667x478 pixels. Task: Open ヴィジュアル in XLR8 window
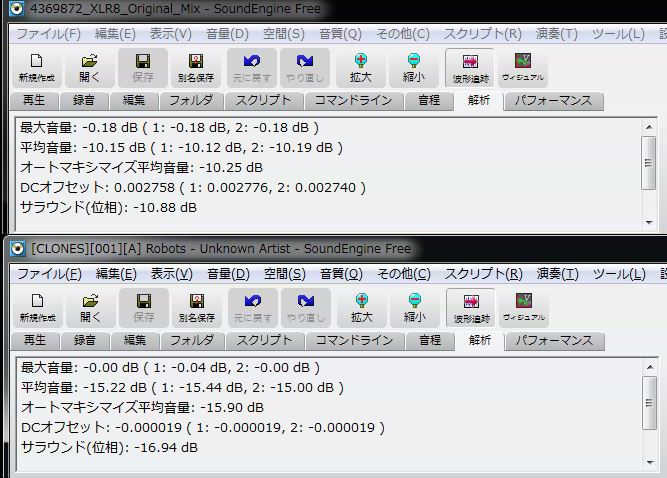click(x=523, y=68)
